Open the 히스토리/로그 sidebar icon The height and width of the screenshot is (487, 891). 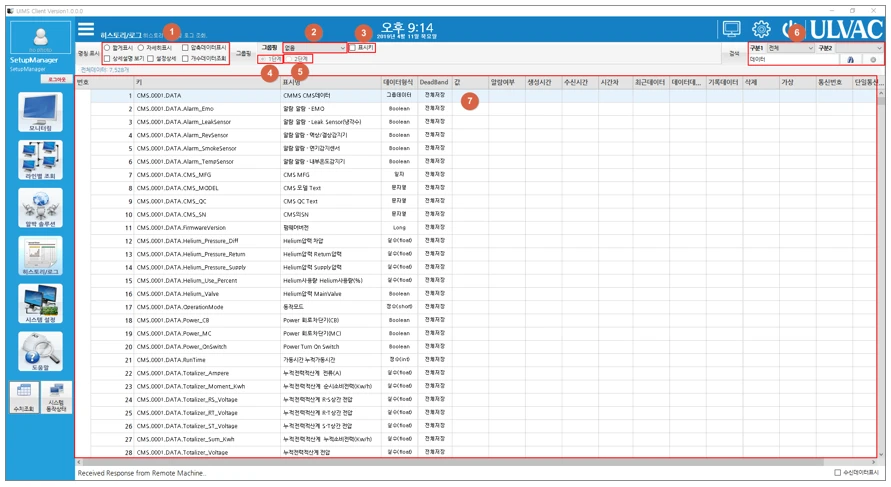(40, 256)
